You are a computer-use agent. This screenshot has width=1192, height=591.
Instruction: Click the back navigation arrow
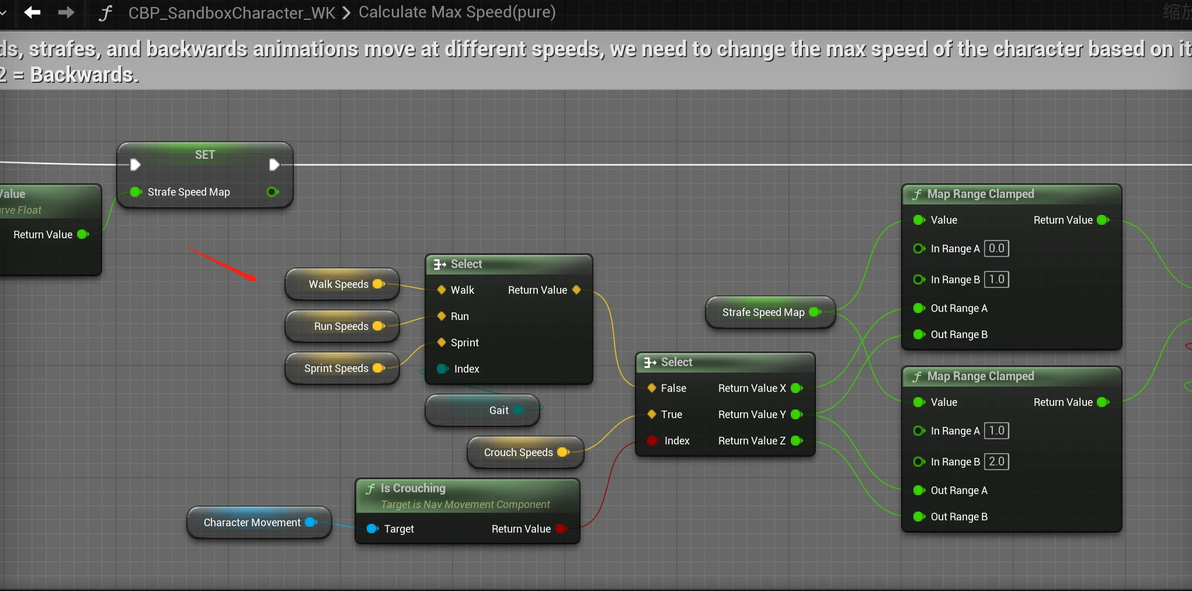click(x=32, y=12)
